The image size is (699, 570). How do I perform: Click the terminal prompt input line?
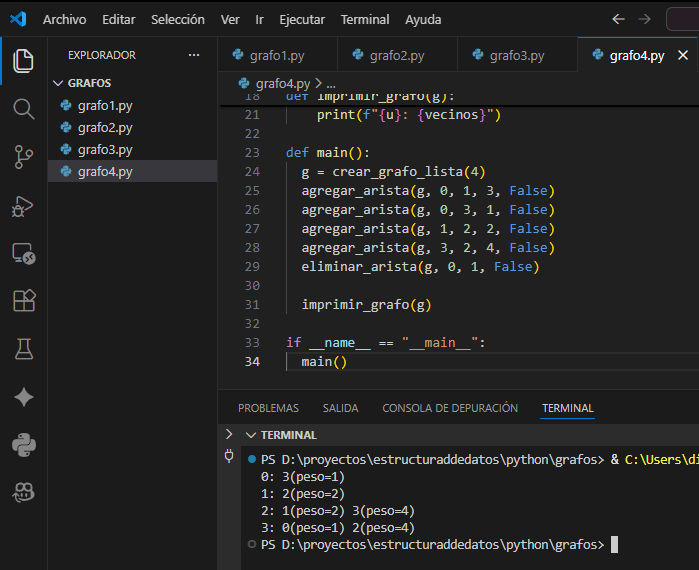click(x=614, y=545)
